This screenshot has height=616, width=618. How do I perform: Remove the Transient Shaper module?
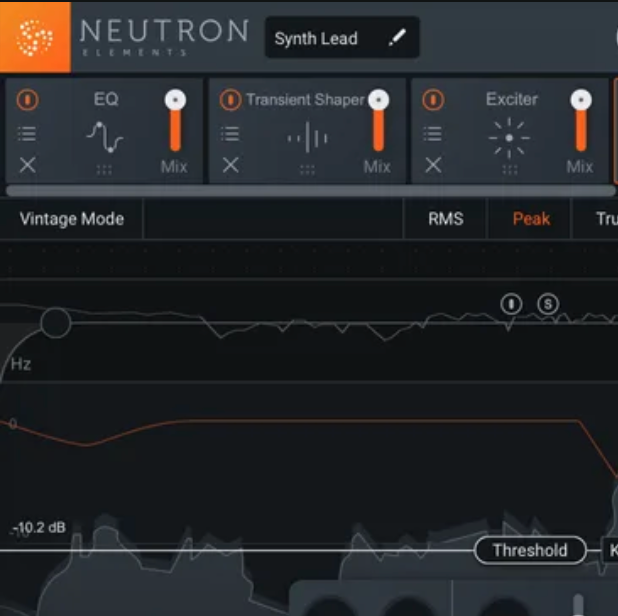[231, 165]
